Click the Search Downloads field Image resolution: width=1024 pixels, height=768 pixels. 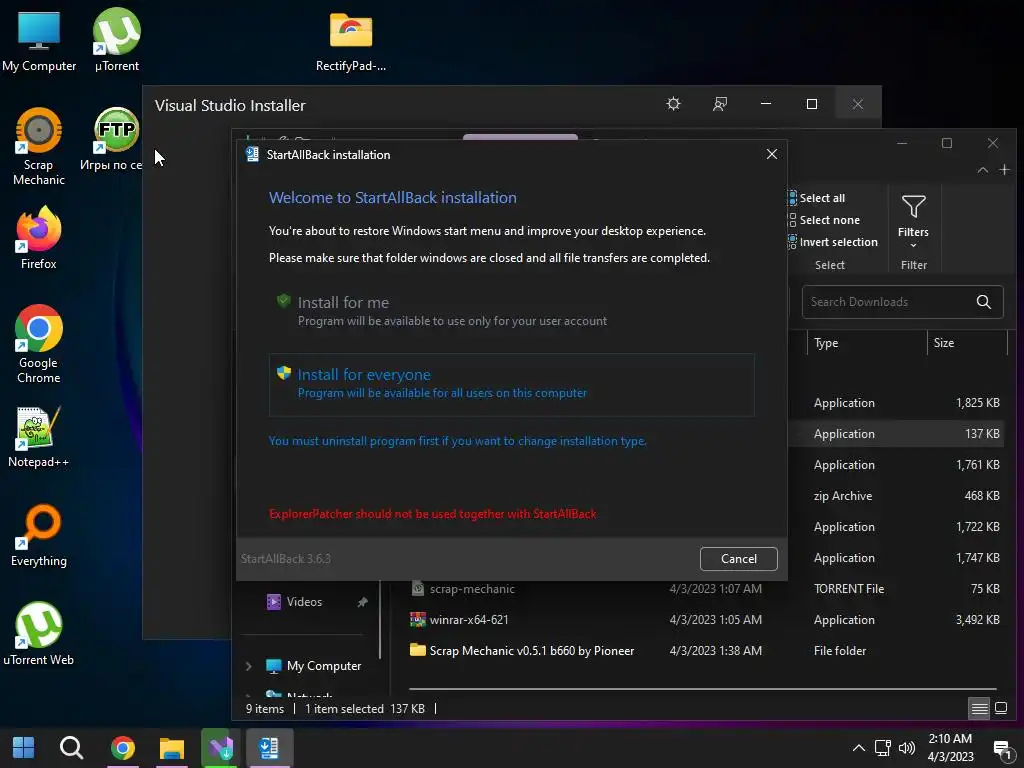point(902,302)
